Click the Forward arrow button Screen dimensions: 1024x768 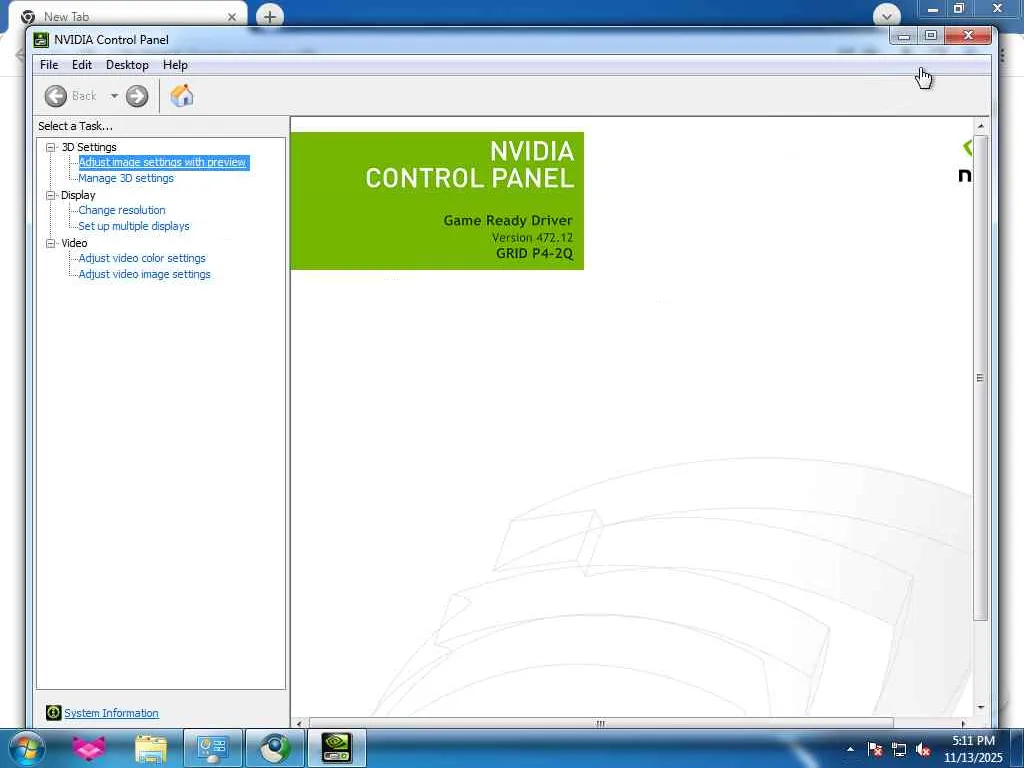click(x=137, y=96)
